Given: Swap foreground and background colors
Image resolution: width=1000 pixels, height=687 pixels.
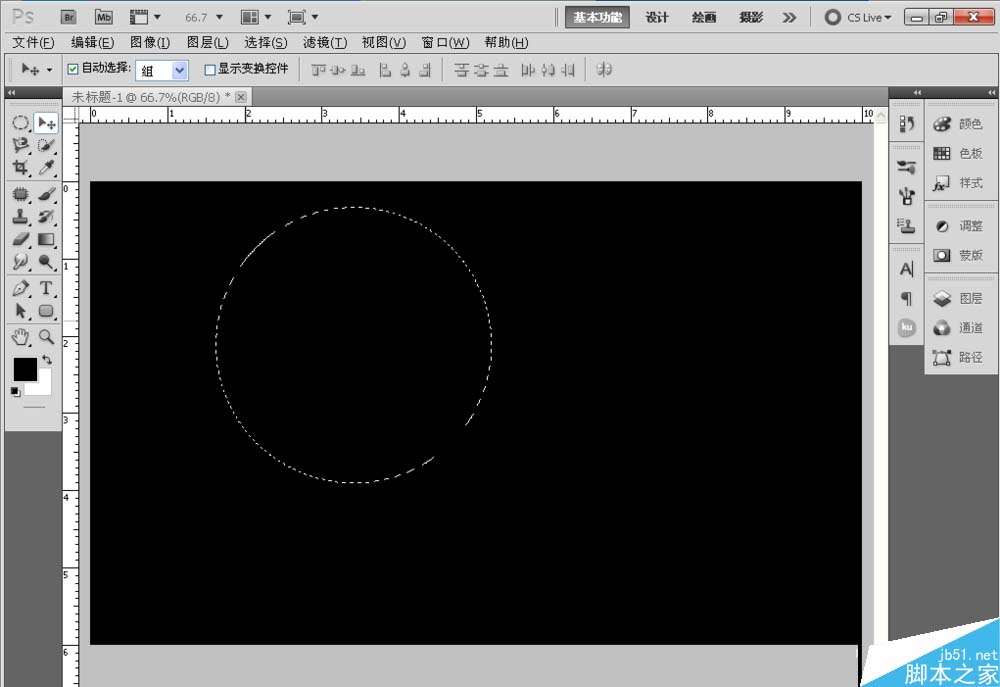Looking at the screenshot, I should 47,360.
